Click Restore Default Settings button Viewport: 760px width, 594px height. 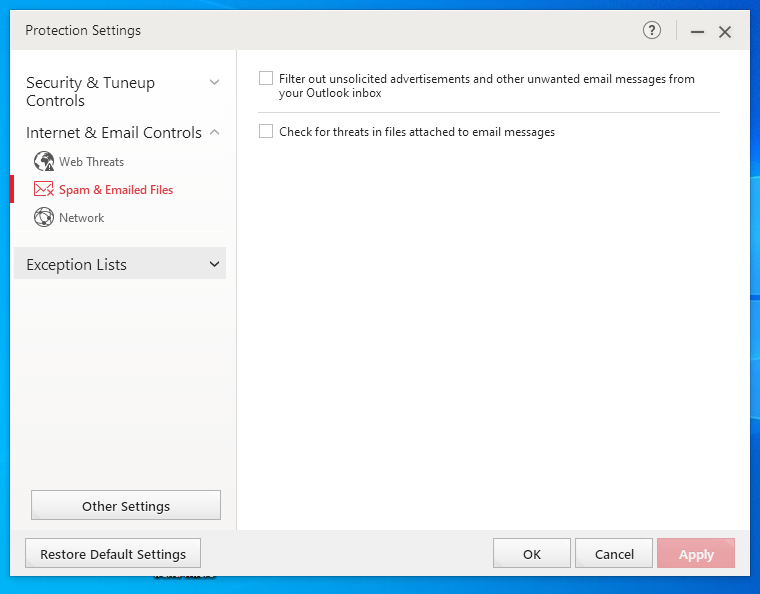pos(113,554)
